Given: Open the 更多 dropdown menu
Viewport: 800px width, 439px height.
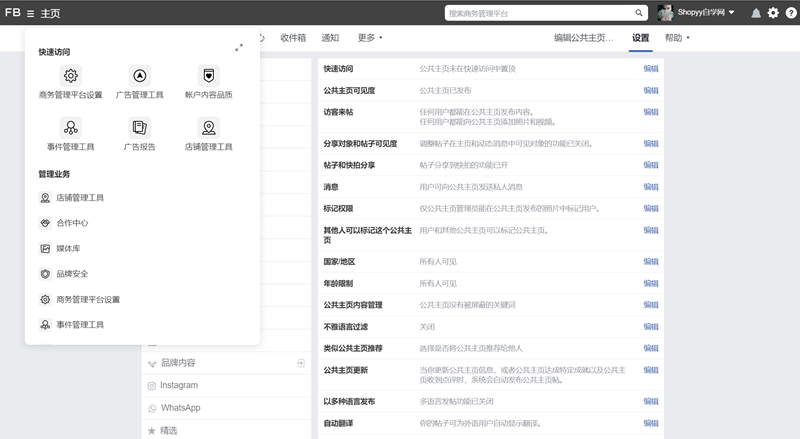Looking at the screenshot, I should (x=369, y=38).
